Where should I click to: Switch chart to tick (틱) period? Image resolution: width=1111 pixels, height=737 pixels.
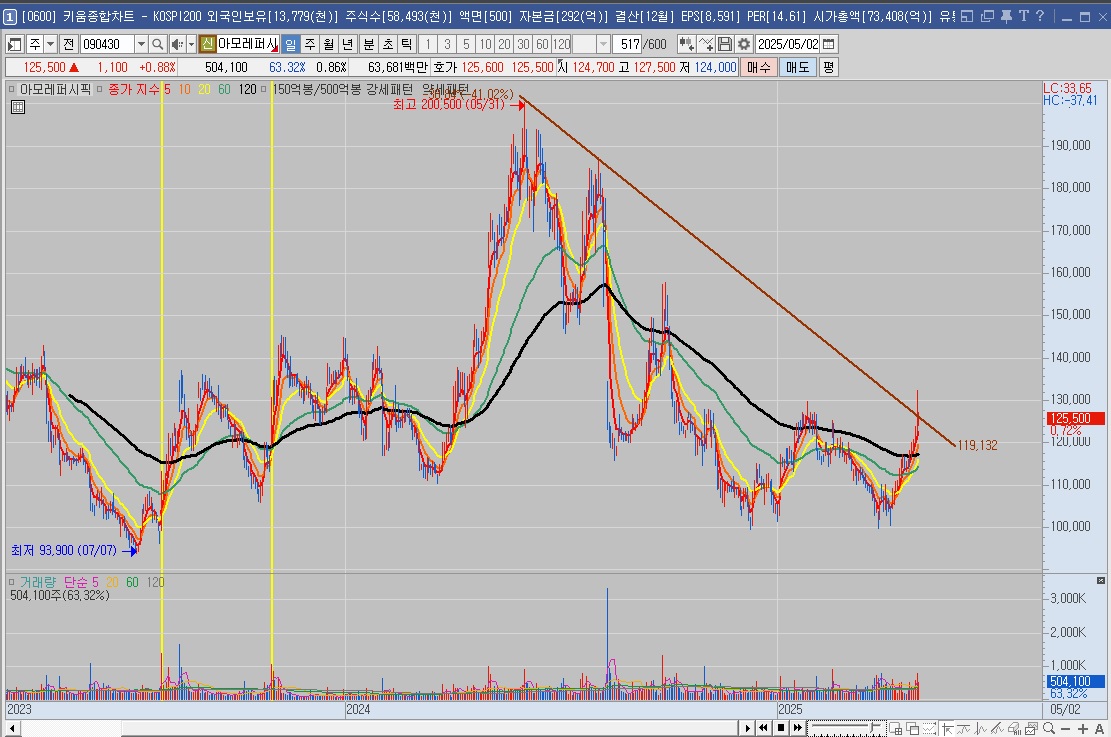[407, 44]
